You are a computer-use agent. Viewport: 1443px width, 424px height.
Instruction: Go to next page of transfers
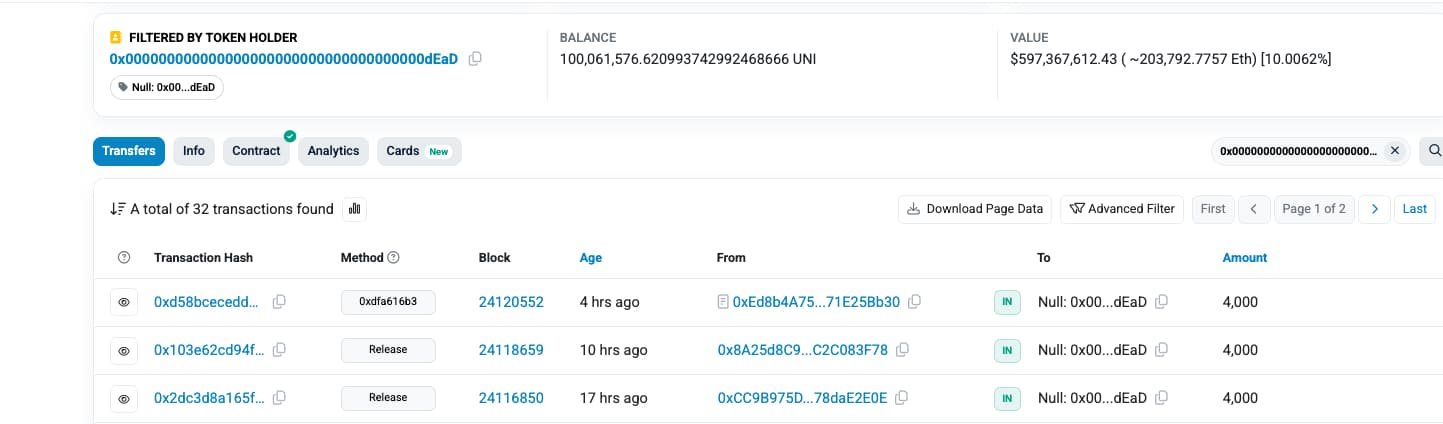pyautogui.click(x=1375, y=209)
